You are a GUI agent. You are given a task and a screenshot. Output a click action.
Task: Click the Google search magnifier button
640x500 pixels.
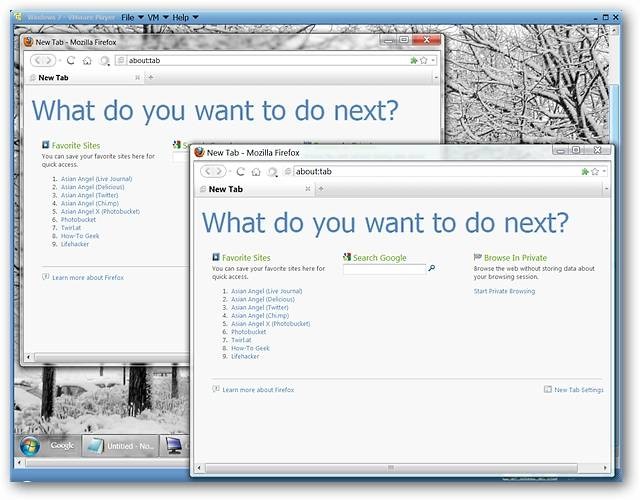click(431, 268)
